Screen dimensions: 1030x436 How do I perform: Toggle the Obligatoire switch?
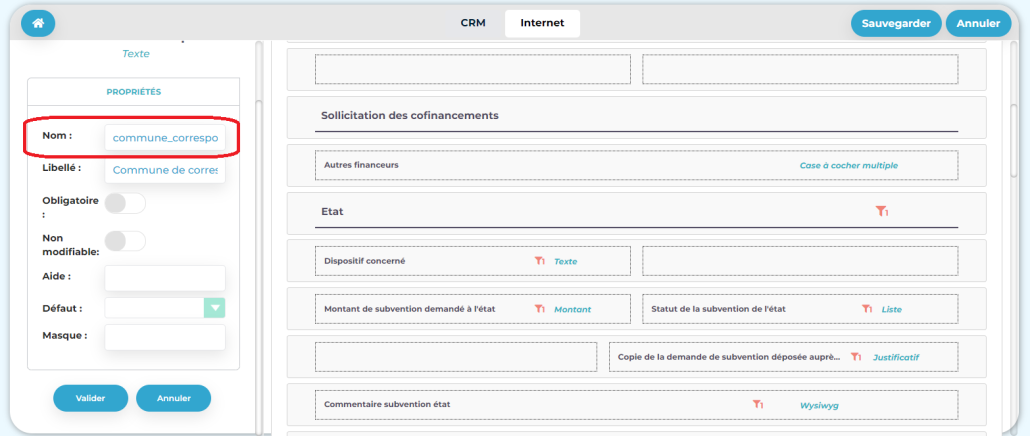[x=125, y=203]
